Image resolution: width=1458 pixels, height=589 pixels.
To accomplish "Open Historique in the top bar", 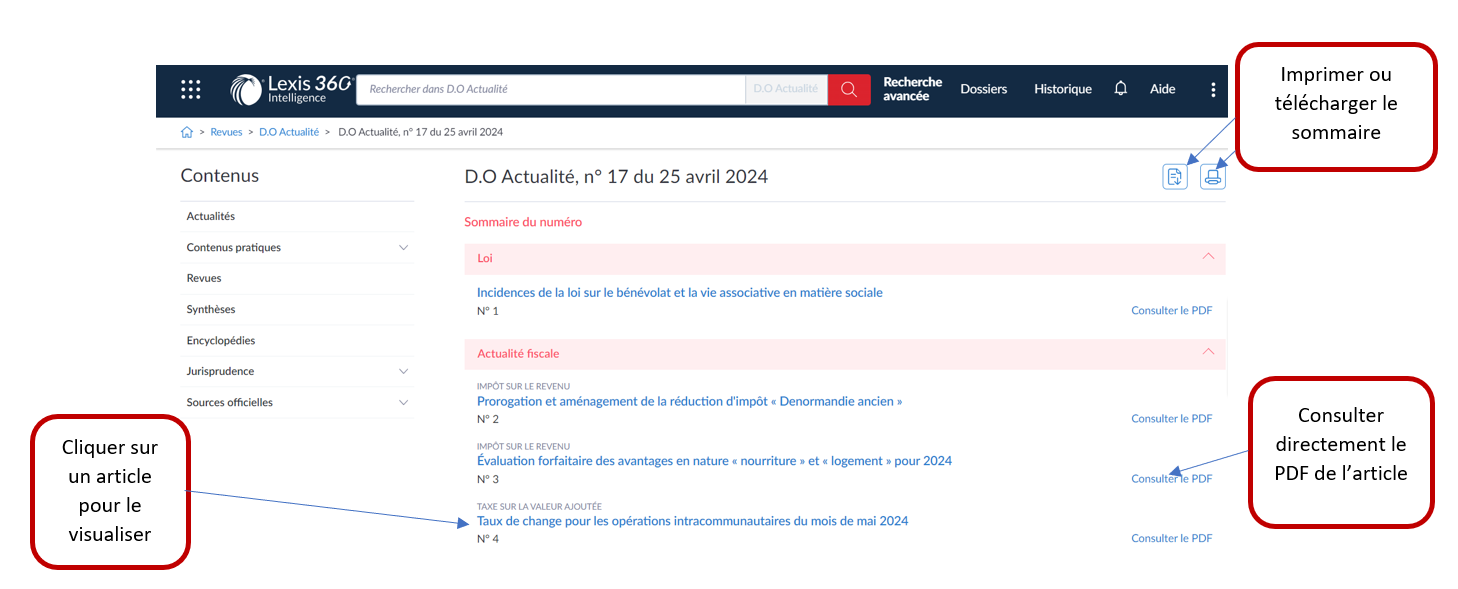I will pos(1063,89).
